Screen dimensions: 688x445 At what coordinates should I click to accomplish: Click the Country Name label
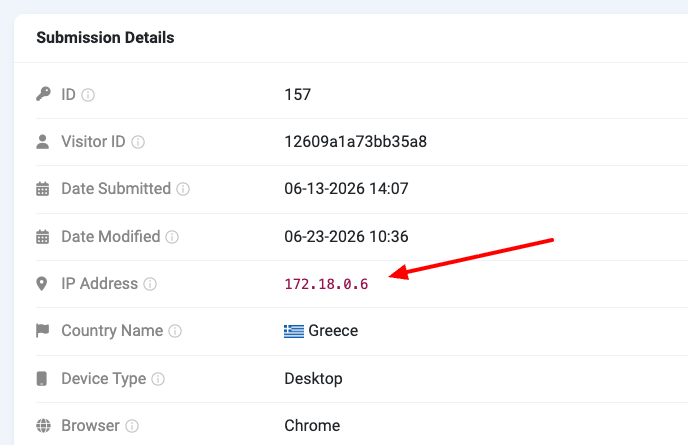(112, 330)
